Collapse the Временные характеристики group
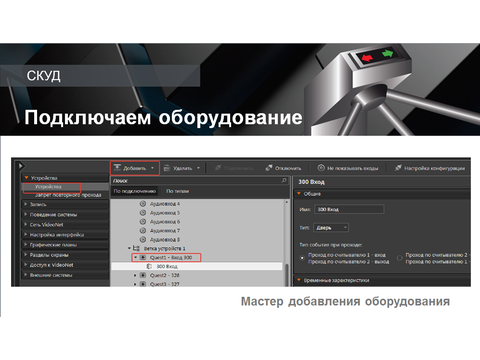 299,280
